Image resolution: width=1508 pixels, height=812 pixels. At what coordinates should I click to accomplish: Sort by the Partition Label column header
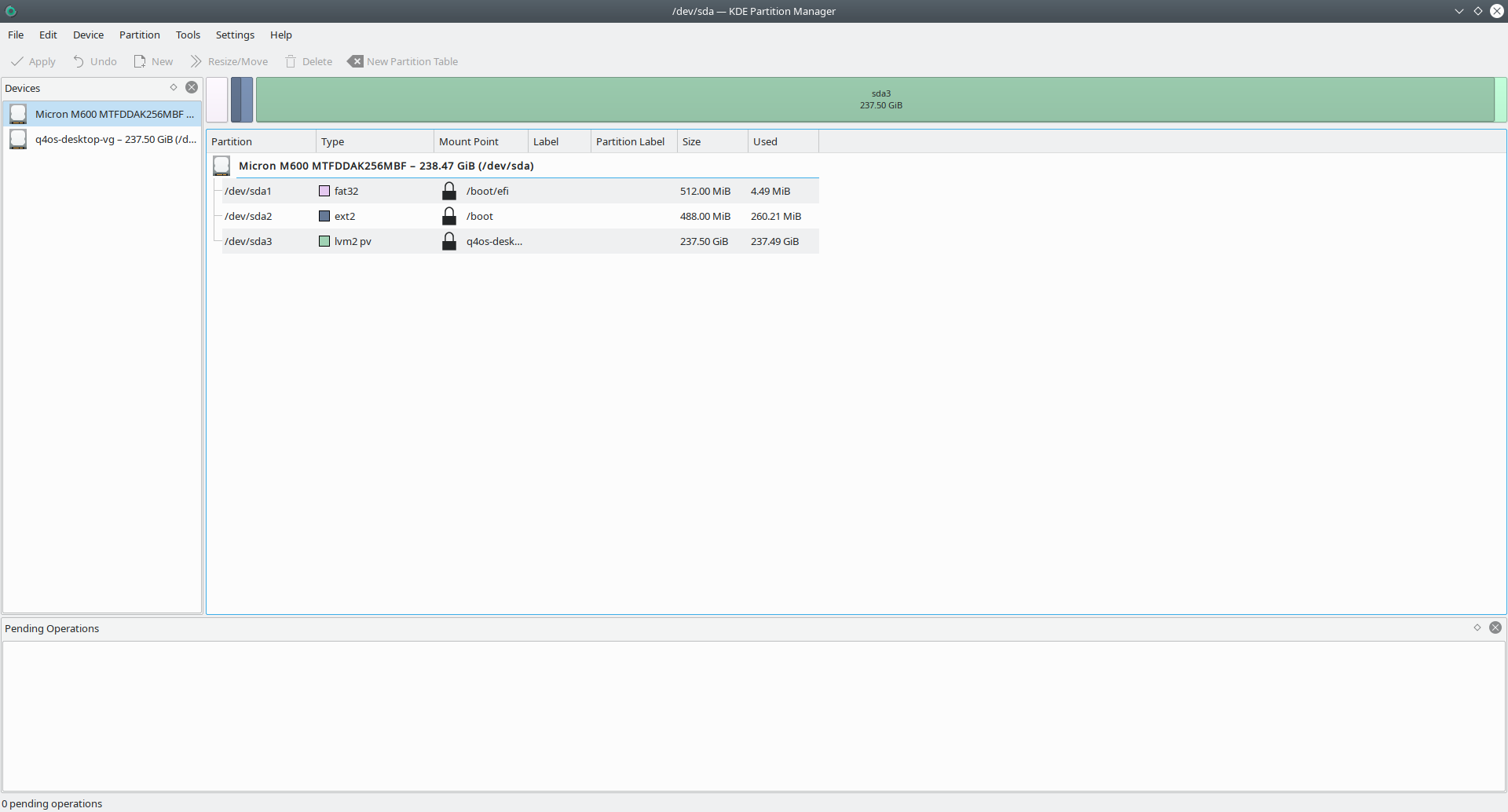click(635, 141)
